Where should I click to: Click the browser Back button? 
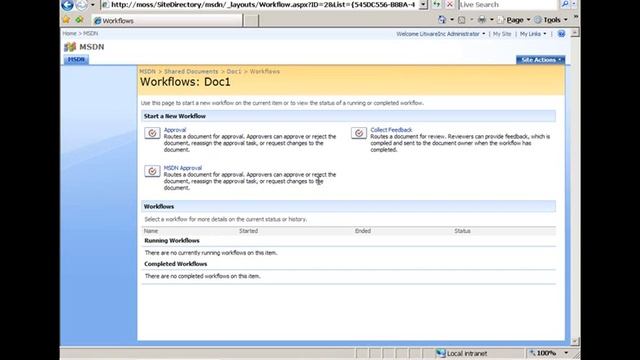pos(67,5)
